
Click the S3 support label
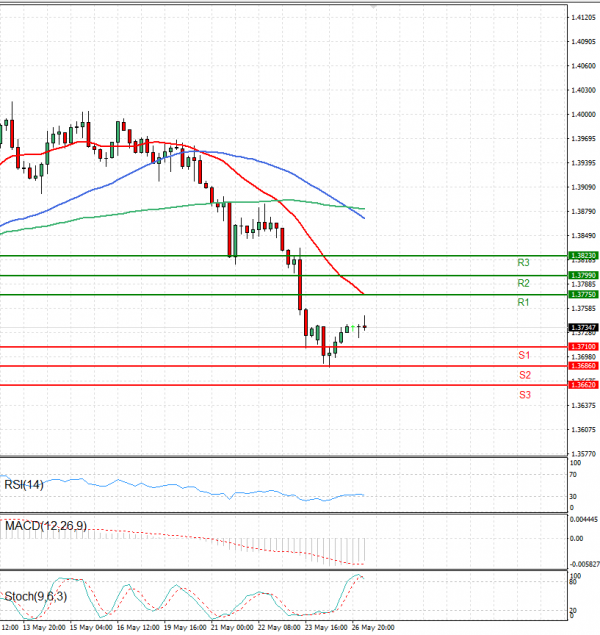pyautogui.click(x=525, y=395)
